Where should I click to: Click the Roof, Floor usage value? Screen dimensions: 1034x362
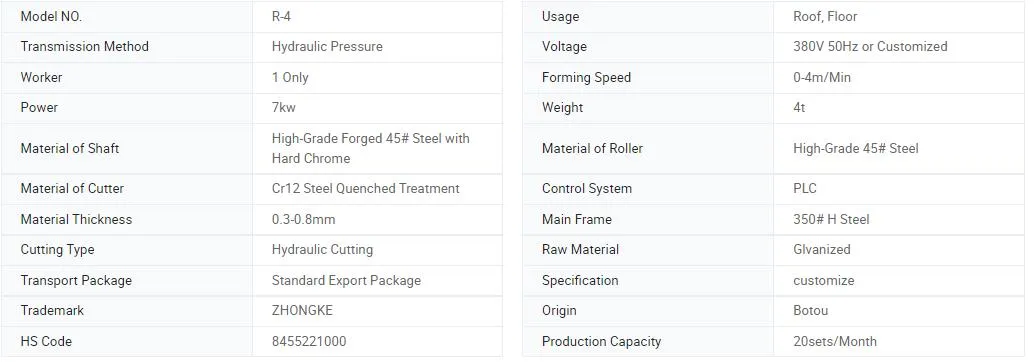click(825, 16)
